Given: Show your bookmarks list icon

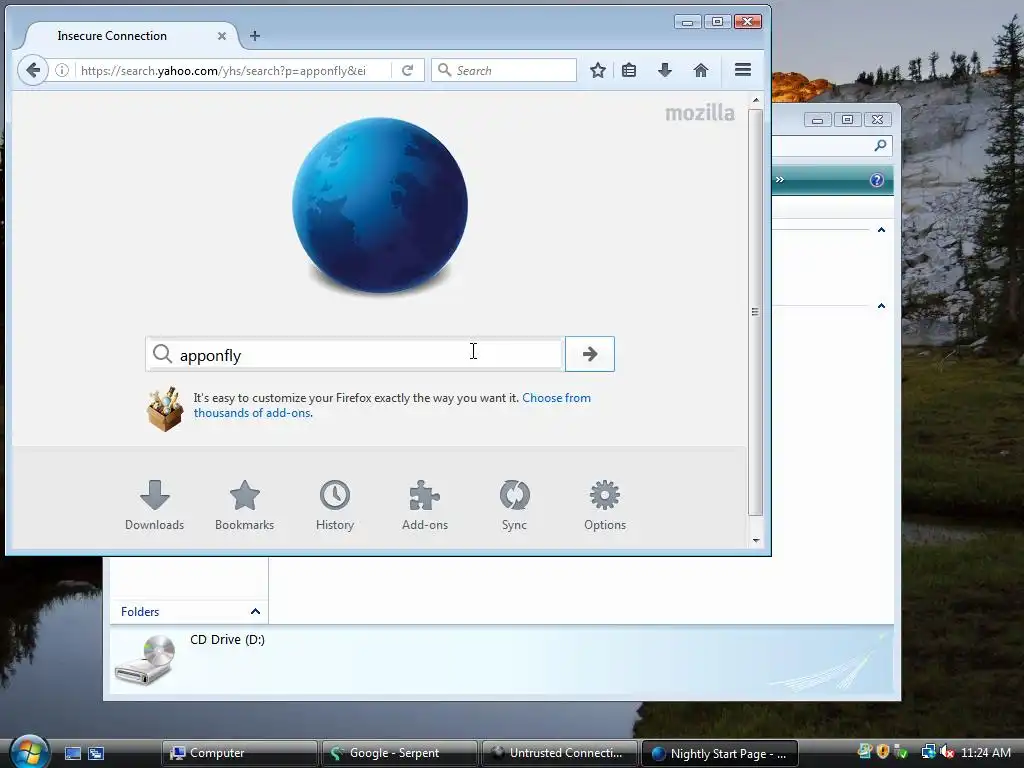Looking at the screenshot, I should pyautogui.click(x=629, y=70).
